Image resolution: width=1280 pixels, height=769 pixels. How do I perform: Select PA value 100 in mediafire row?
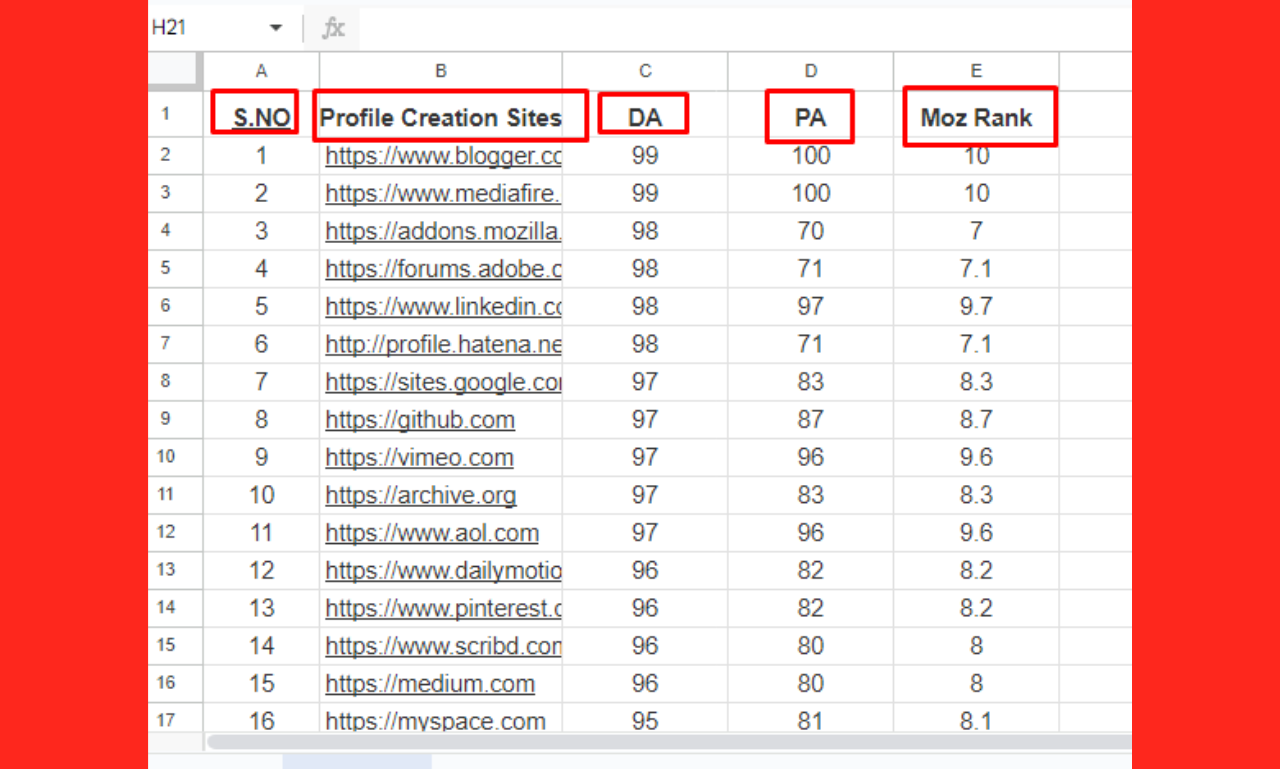(811, 193)
